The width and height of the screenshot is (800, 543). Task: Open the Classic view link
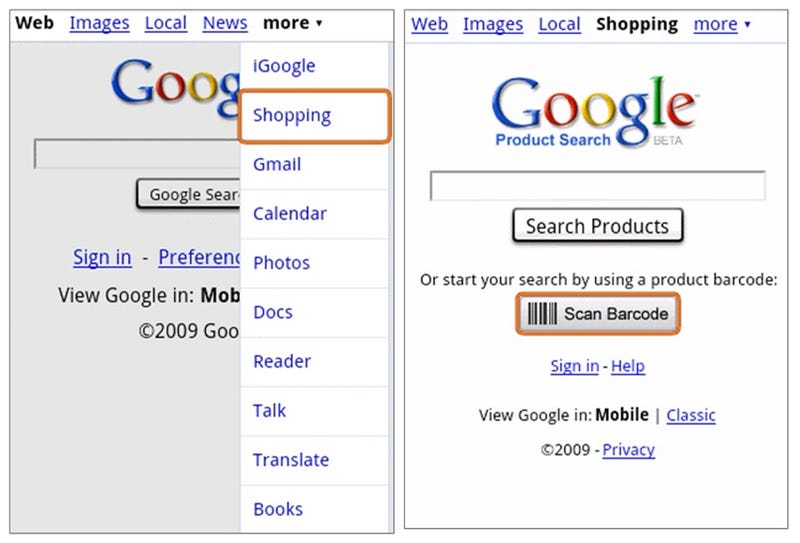(x=691, y=415)
